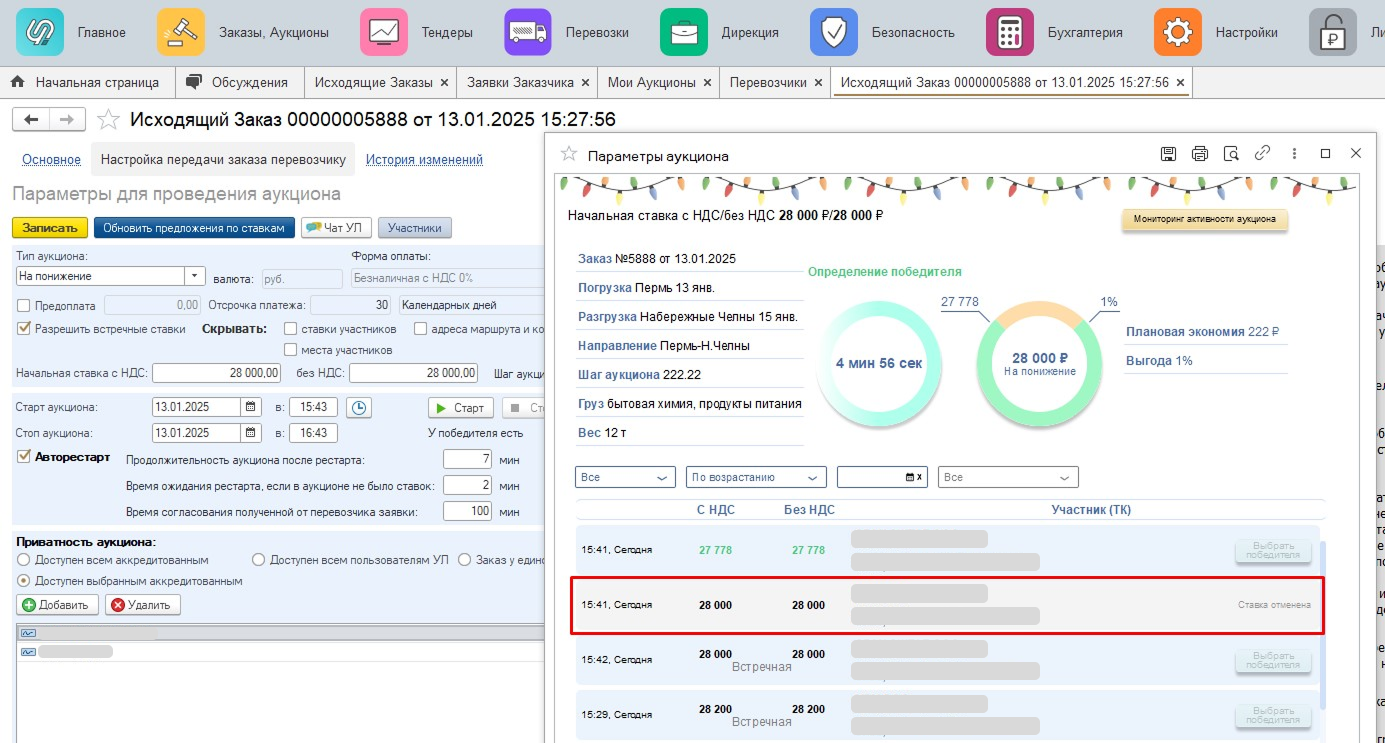Copy link to Параметры аукциона dialog
This screenshot has height=743, width=1385.
tap(1263, 154)
